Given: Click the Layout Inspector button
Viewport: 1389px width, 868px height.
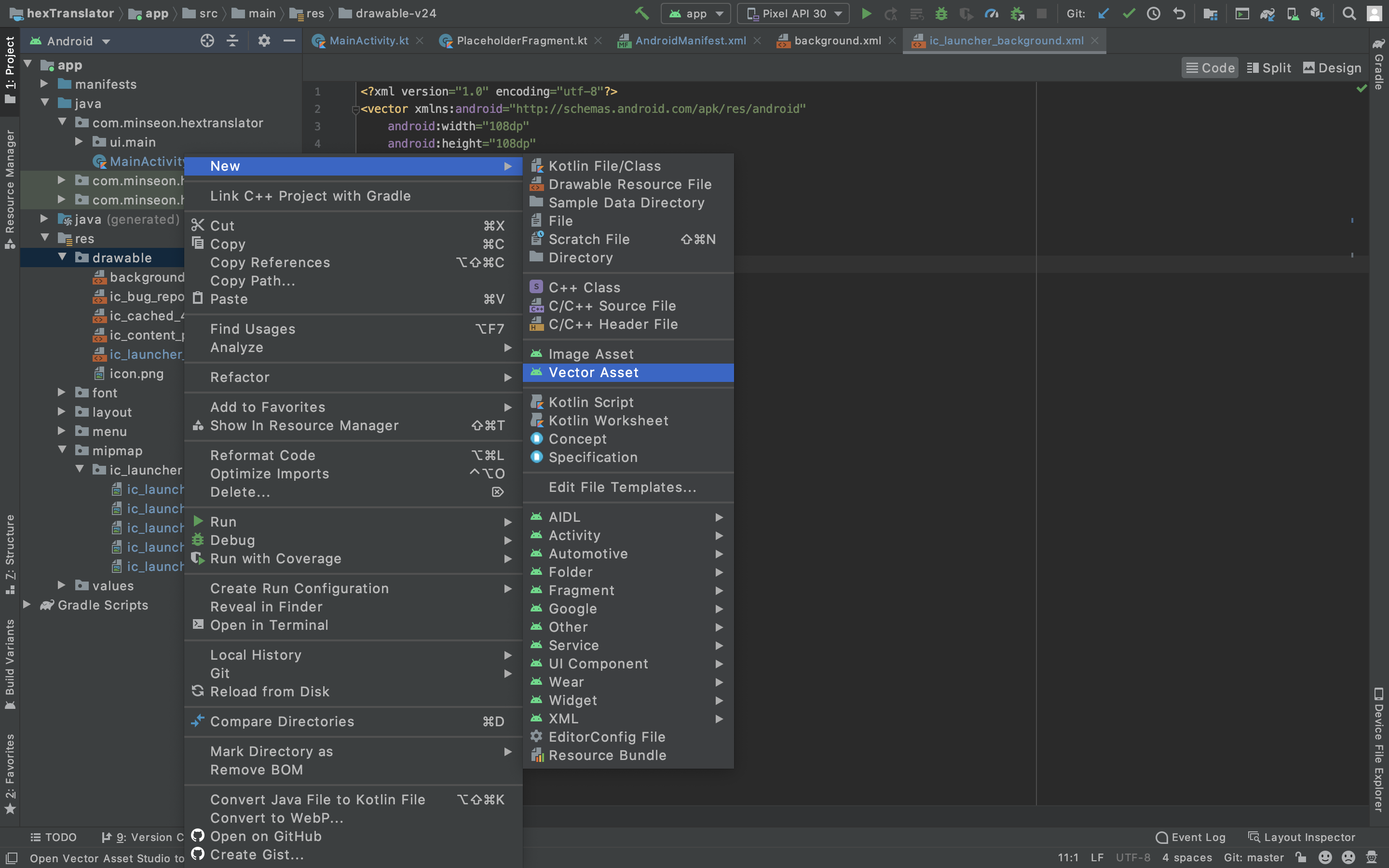Looking at the screenshot, I should pyautogui.click(x=1302, y=837).
